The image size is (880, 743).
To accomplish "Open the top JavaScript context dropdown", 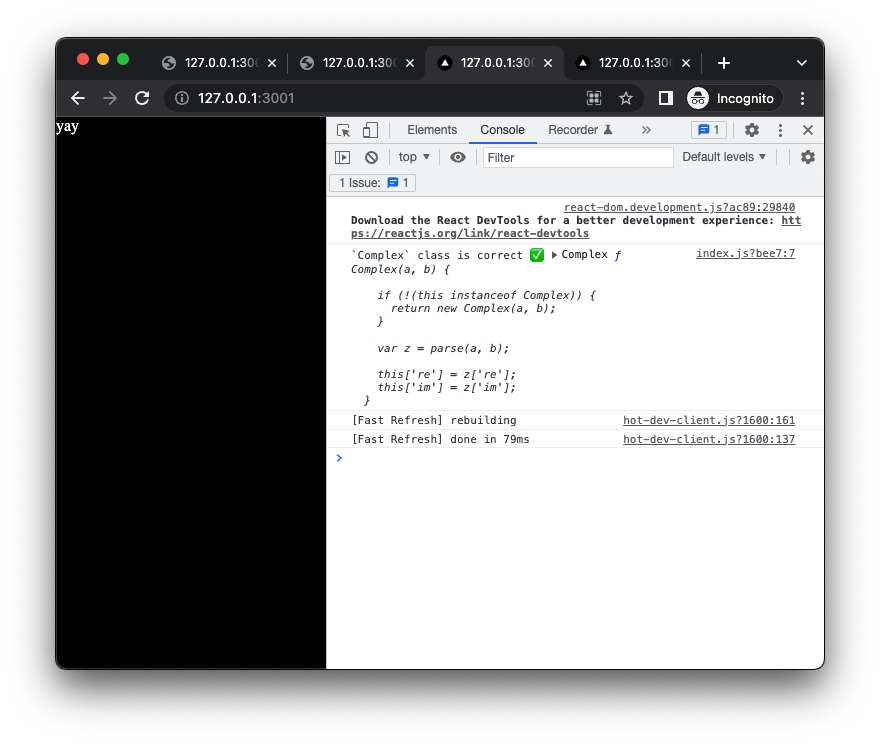I will [414, 157].
